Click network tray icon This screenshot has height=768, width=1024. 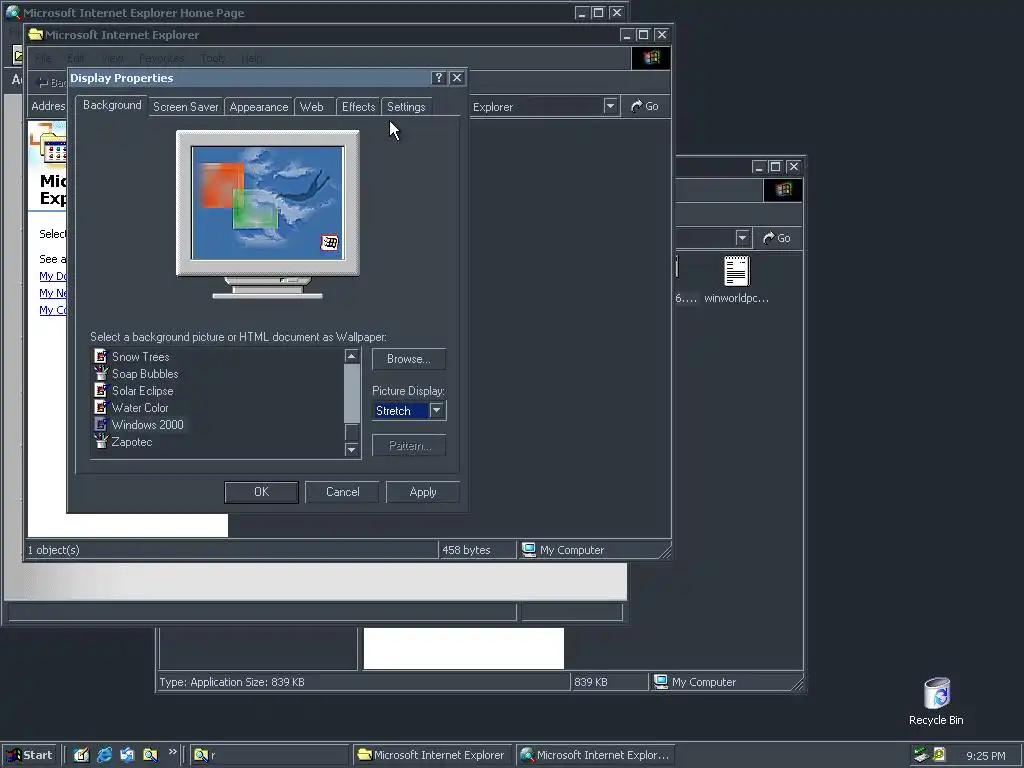tap(921, 755)
